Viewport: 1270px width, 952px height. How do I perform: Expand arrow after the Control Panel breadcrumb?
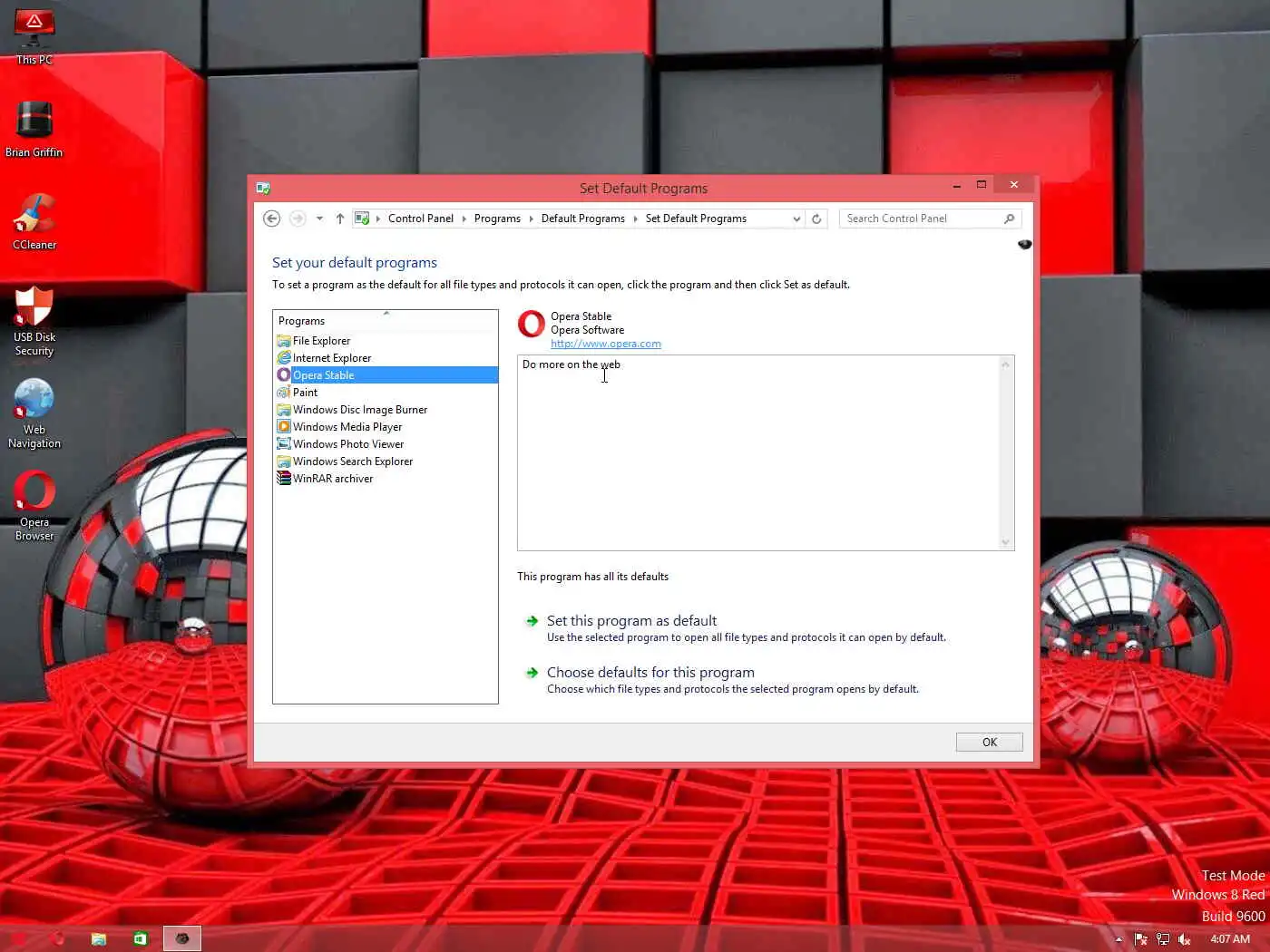[x=464, y=219]
